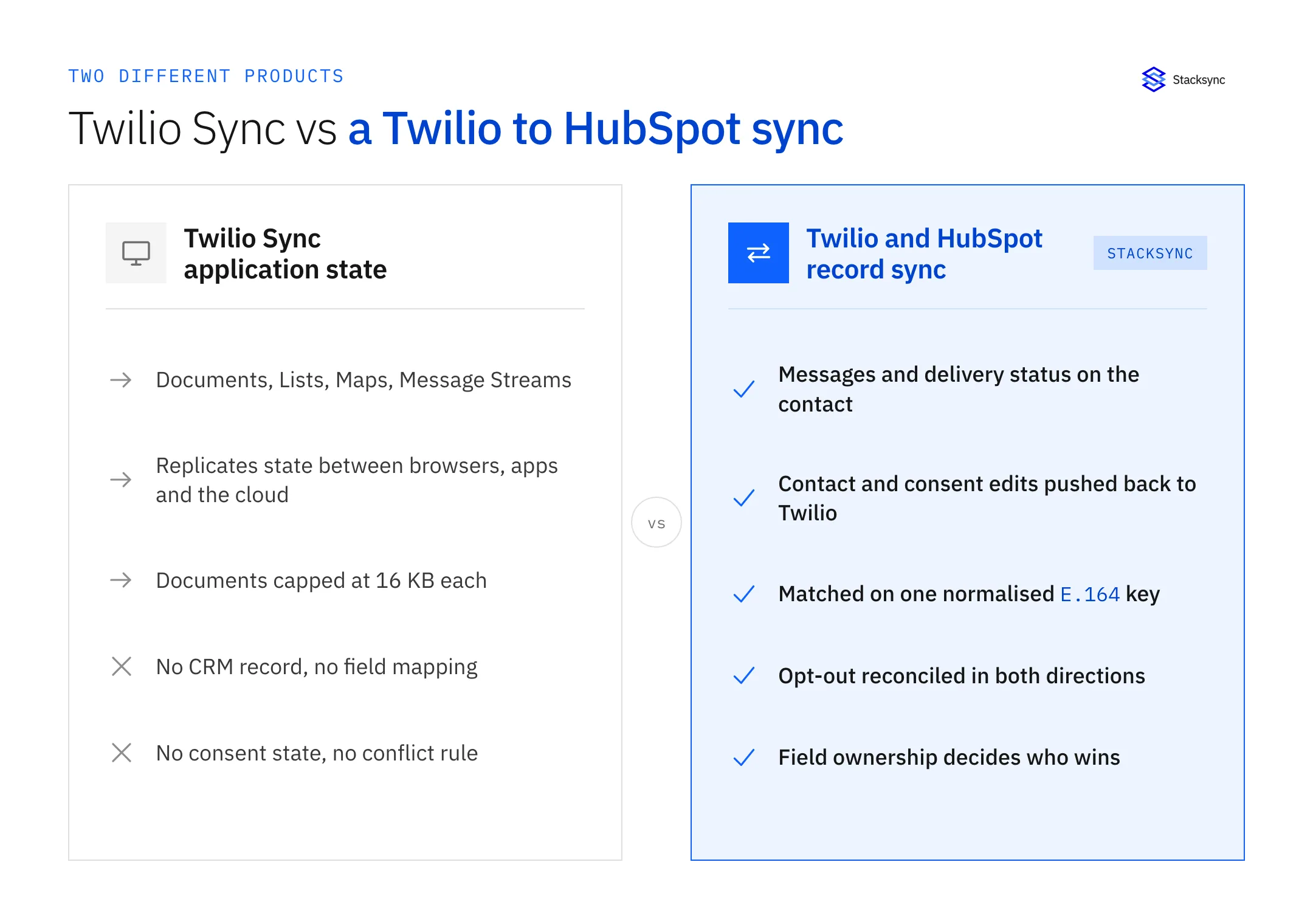Click 'No CRM record, no field mapping' text
Viewport: 1313px width, 924px height.
click(x=317, y=667)
